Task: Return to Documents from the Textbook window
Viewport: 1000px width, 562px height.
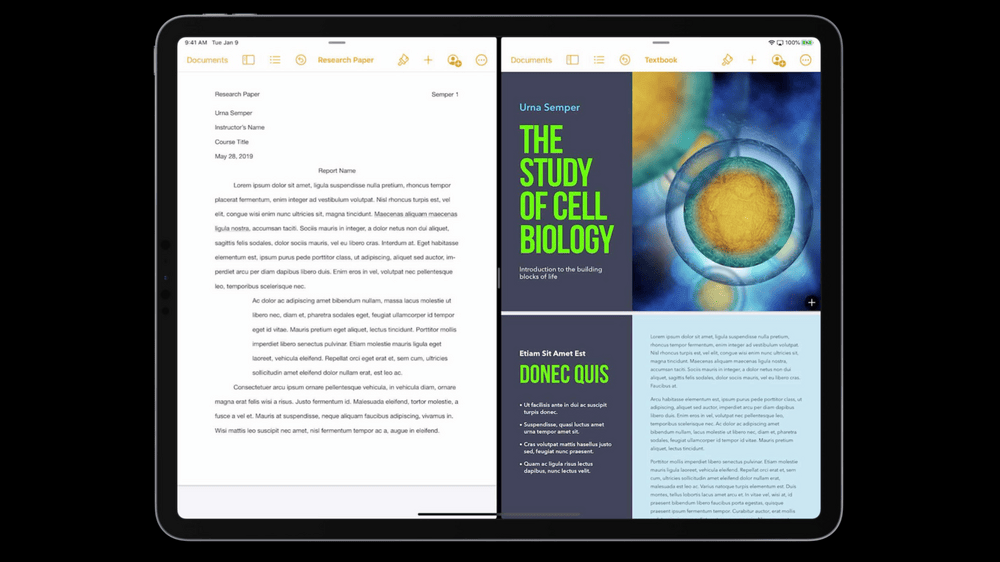Action: [531, 60]
